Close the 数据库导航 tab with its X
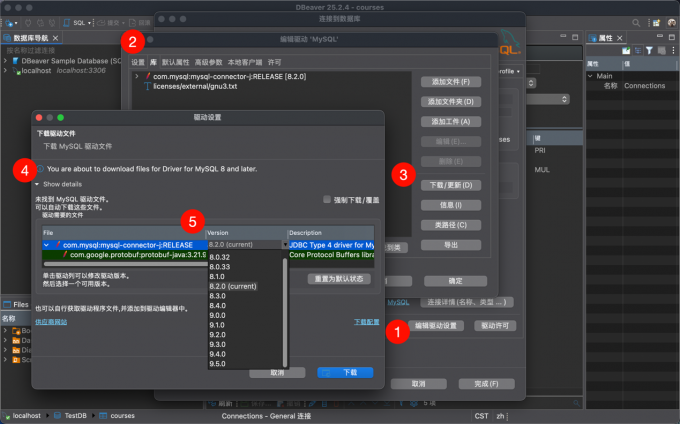 (x=56, y=38)
